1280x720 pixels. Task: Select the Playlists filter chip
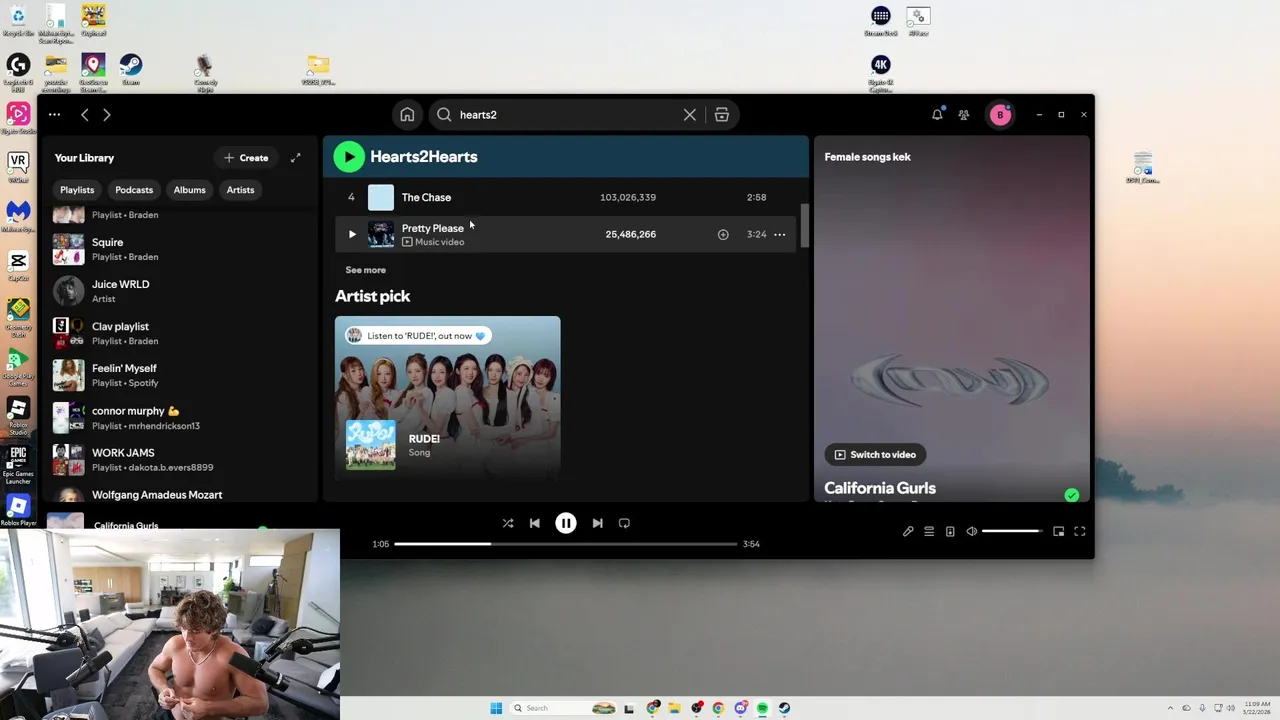77,190
